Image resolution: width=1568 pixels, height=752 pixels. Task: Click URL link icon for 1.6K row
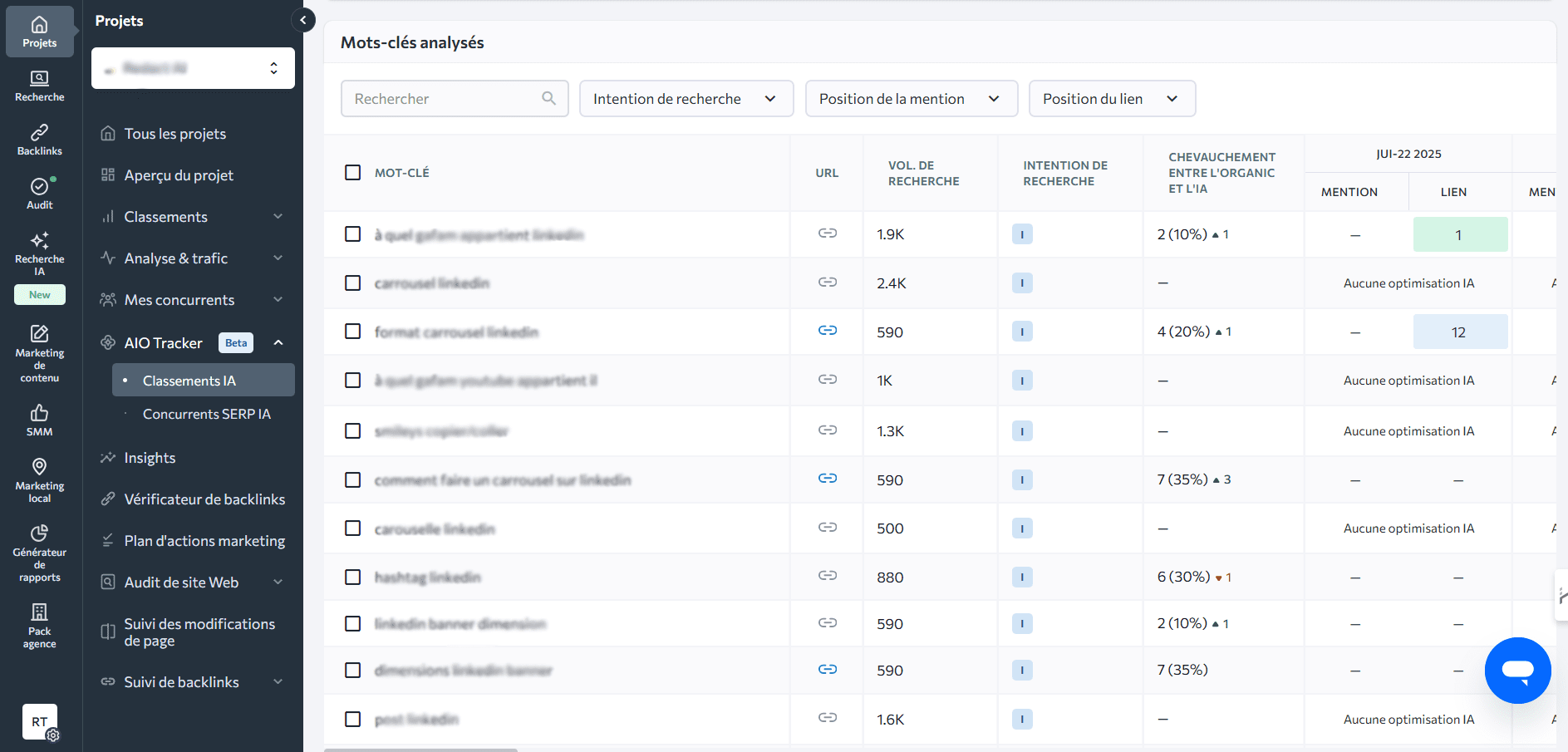(827, 718)
